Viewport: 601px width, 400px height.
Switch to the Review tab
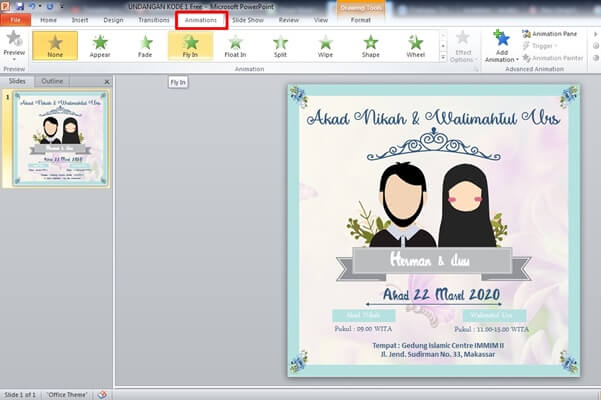pos(289,20)
